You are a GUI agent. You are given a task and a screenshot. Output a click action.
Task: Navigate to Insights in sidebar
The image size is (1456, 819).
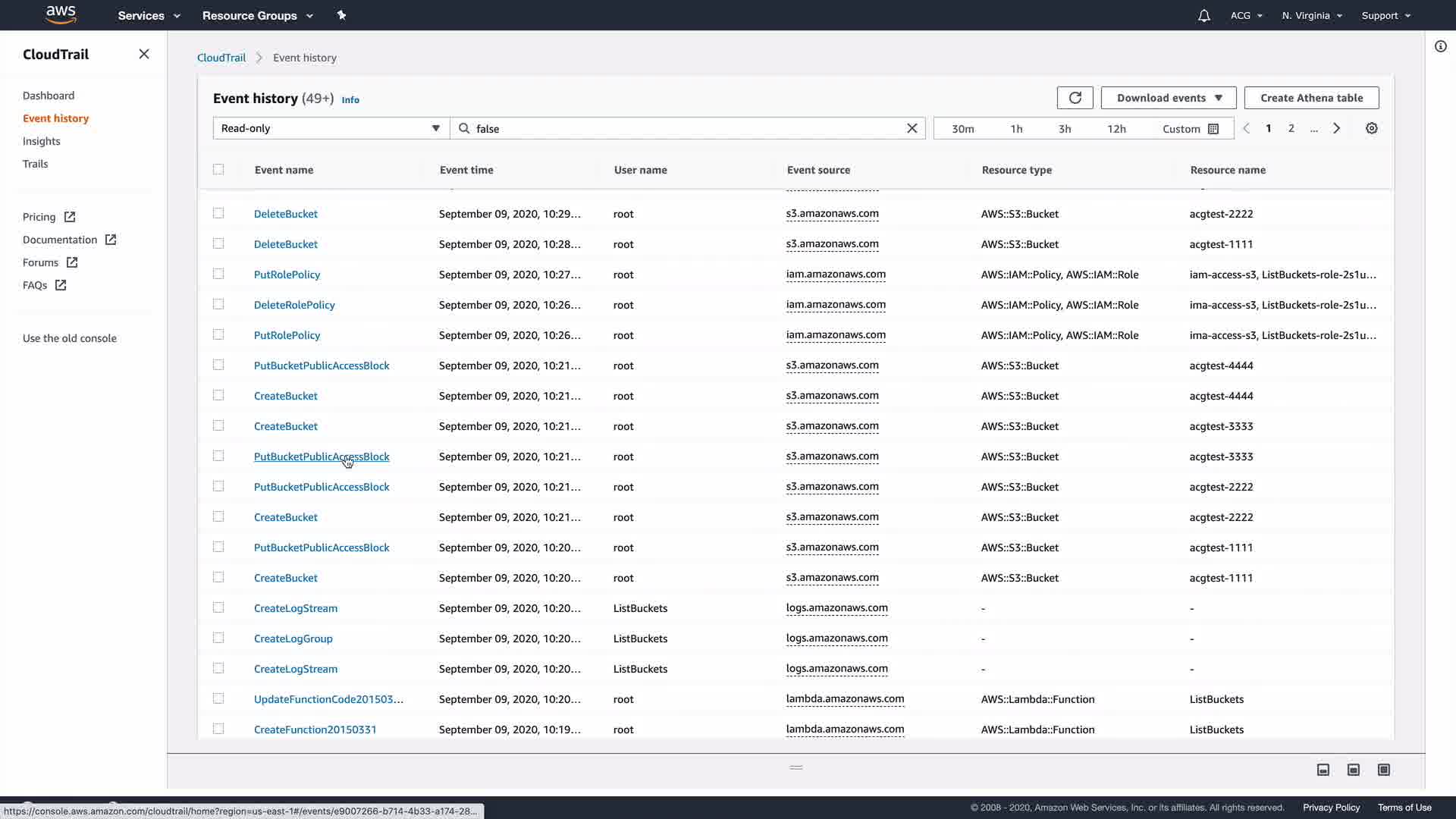tap(41, 141)
